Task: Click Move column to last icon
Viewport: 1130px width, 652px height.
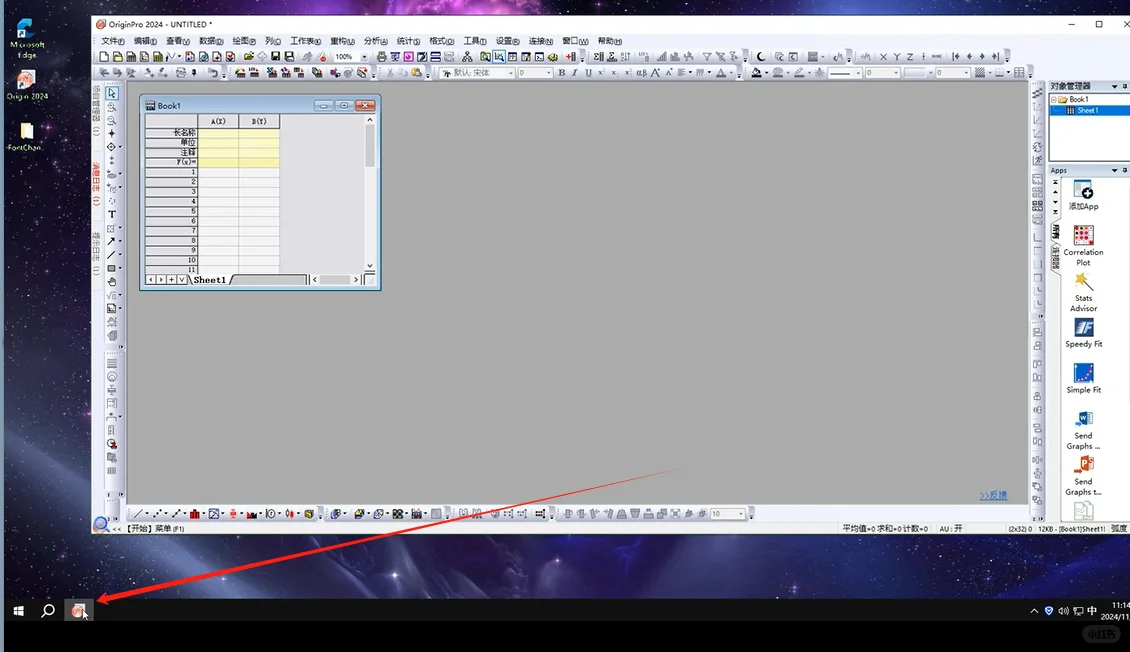Action: [x=995, y=56]
